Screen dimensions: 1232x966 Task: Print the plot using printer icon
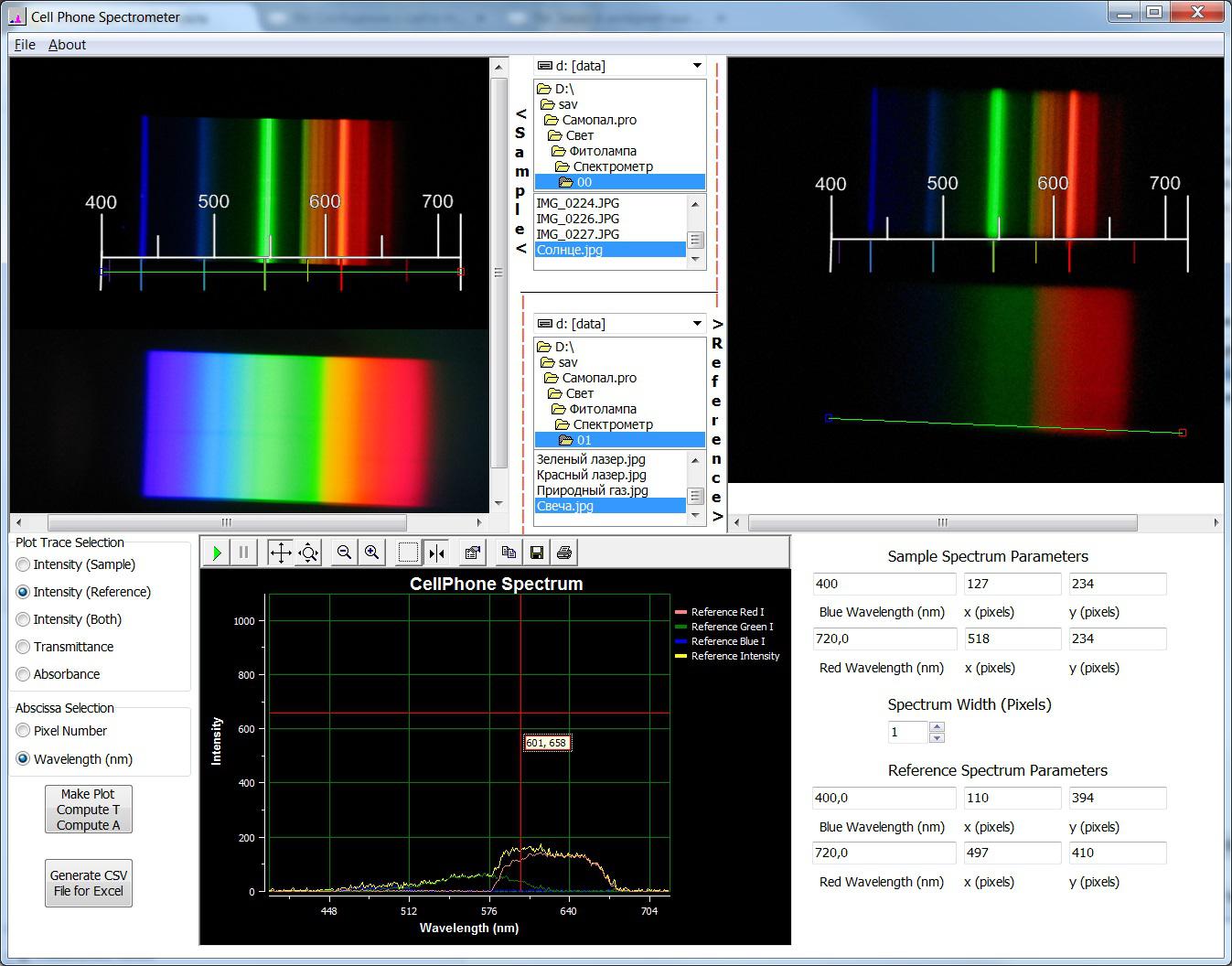564,553
